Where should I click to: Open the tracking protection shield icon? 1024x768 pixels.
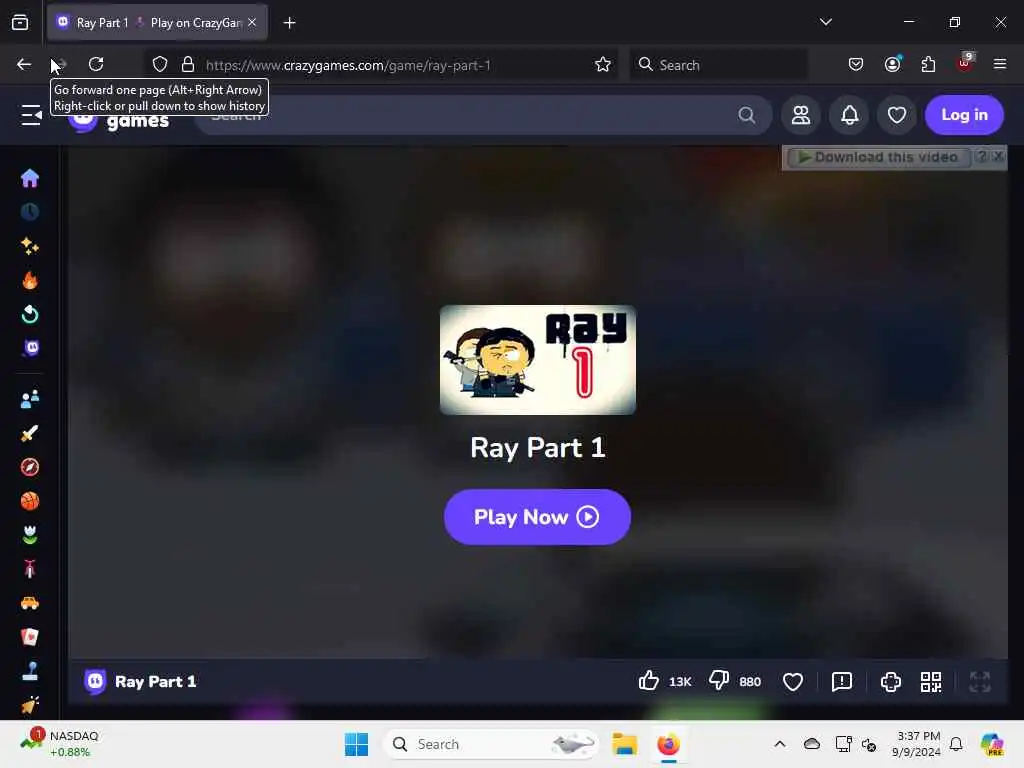160,64
